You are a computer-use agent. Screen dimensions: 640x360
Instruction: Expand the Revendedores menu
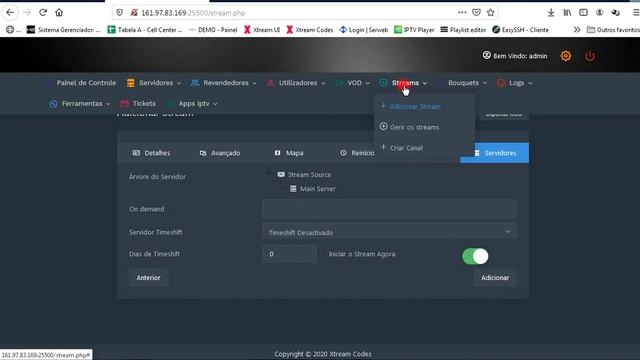(224, 83)
